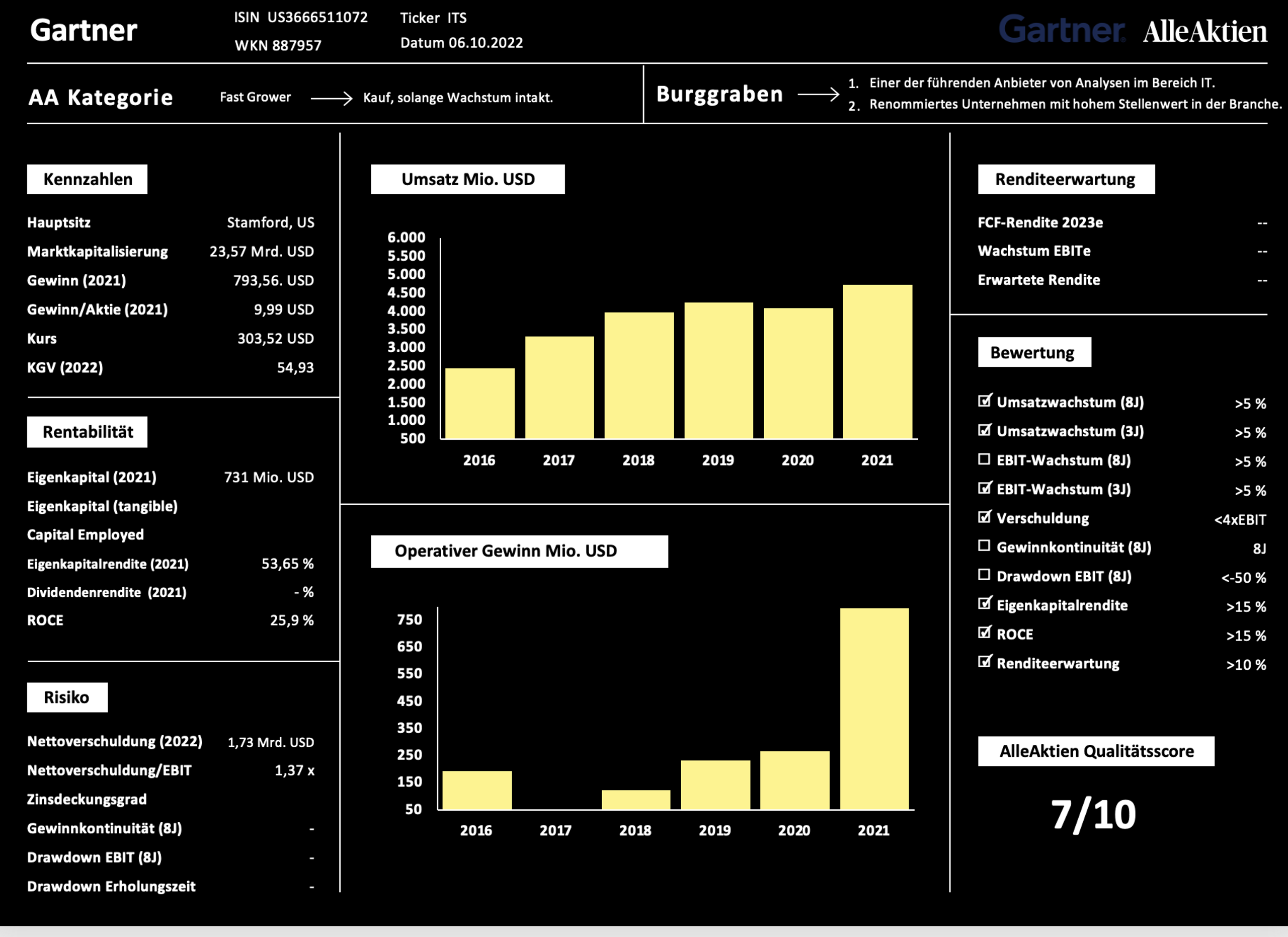Image resolution: width=1288 pixels, height=937 pixels.
Task: Toggle the Renditeerwartung checkbox in Bewertung
Action: [x=984, y=662]
